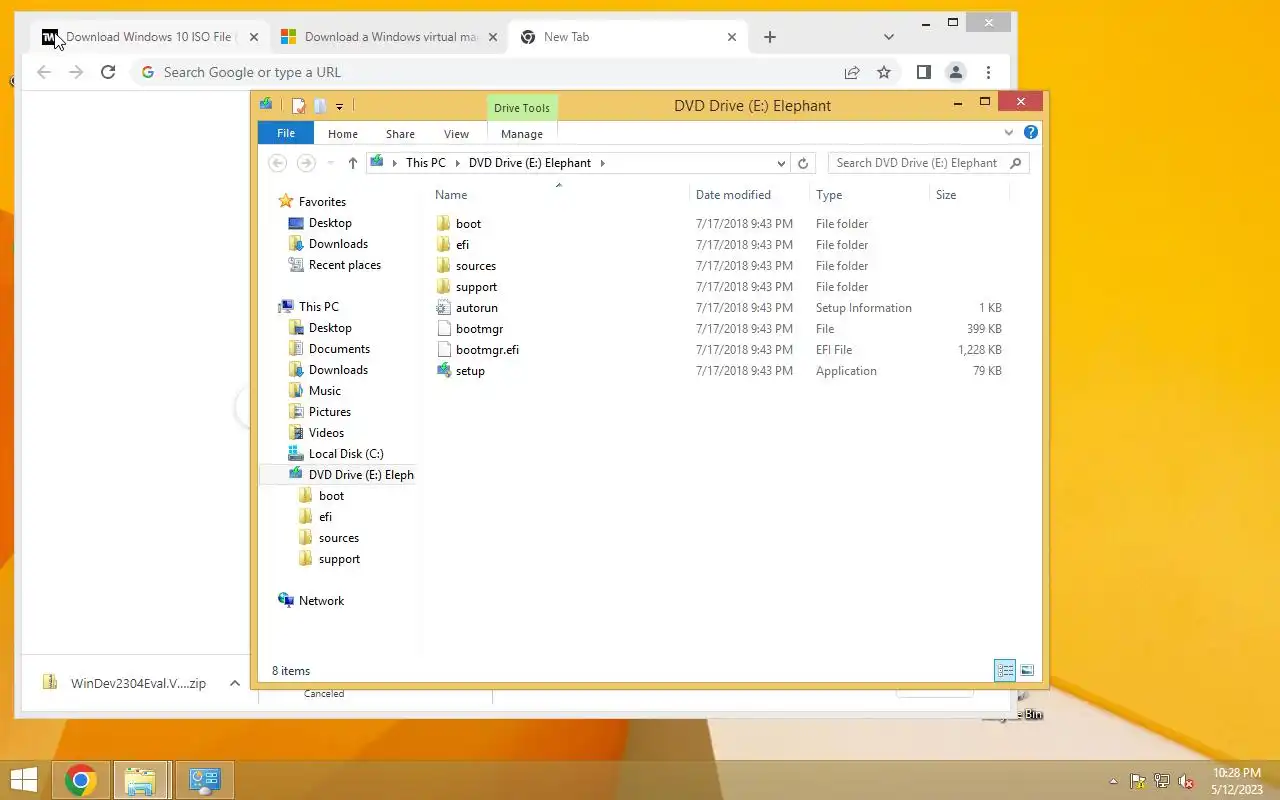Image resolution: width=1280 pixels, height=800 pixels.
Task: Click the blue Help question mark icon
Action: click(x=1031, y=132)
